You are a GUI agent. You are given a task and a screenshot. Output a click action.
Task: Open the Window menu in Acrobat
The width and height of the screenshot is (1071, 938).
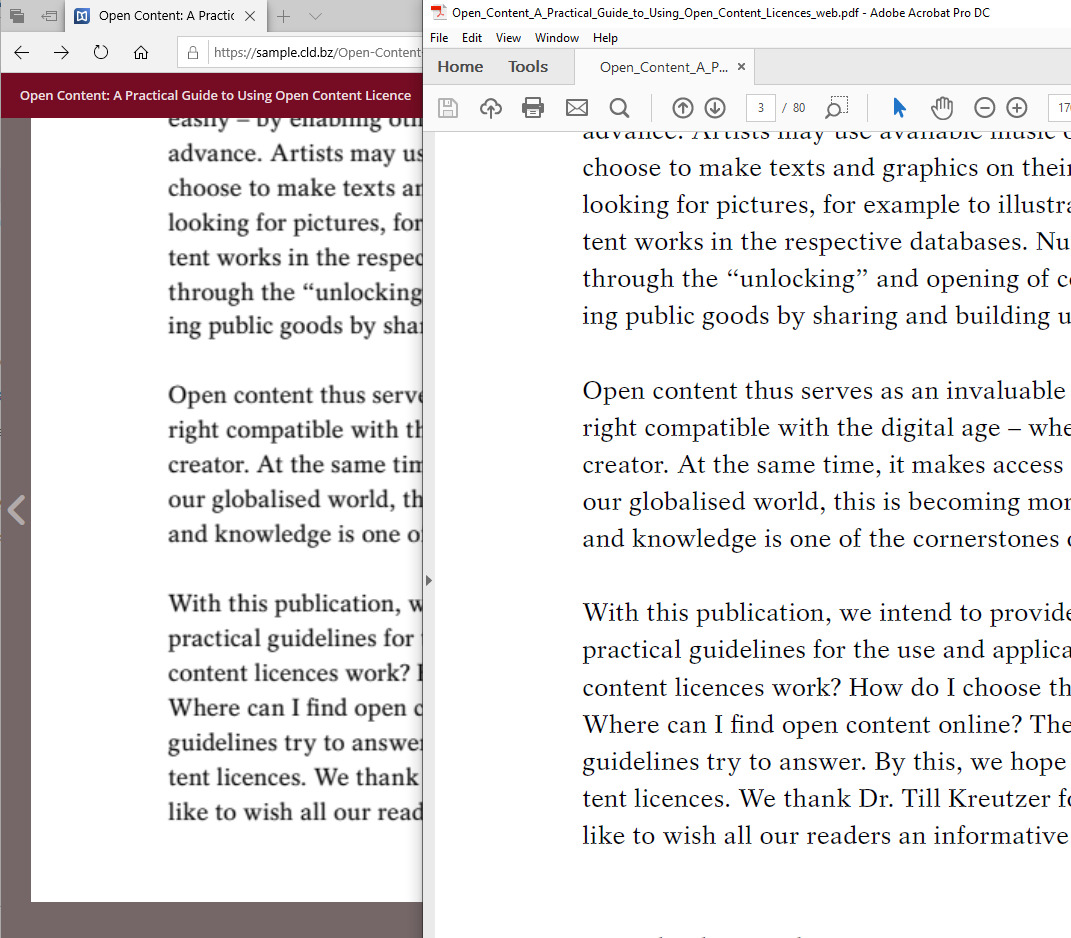(557, 38)
